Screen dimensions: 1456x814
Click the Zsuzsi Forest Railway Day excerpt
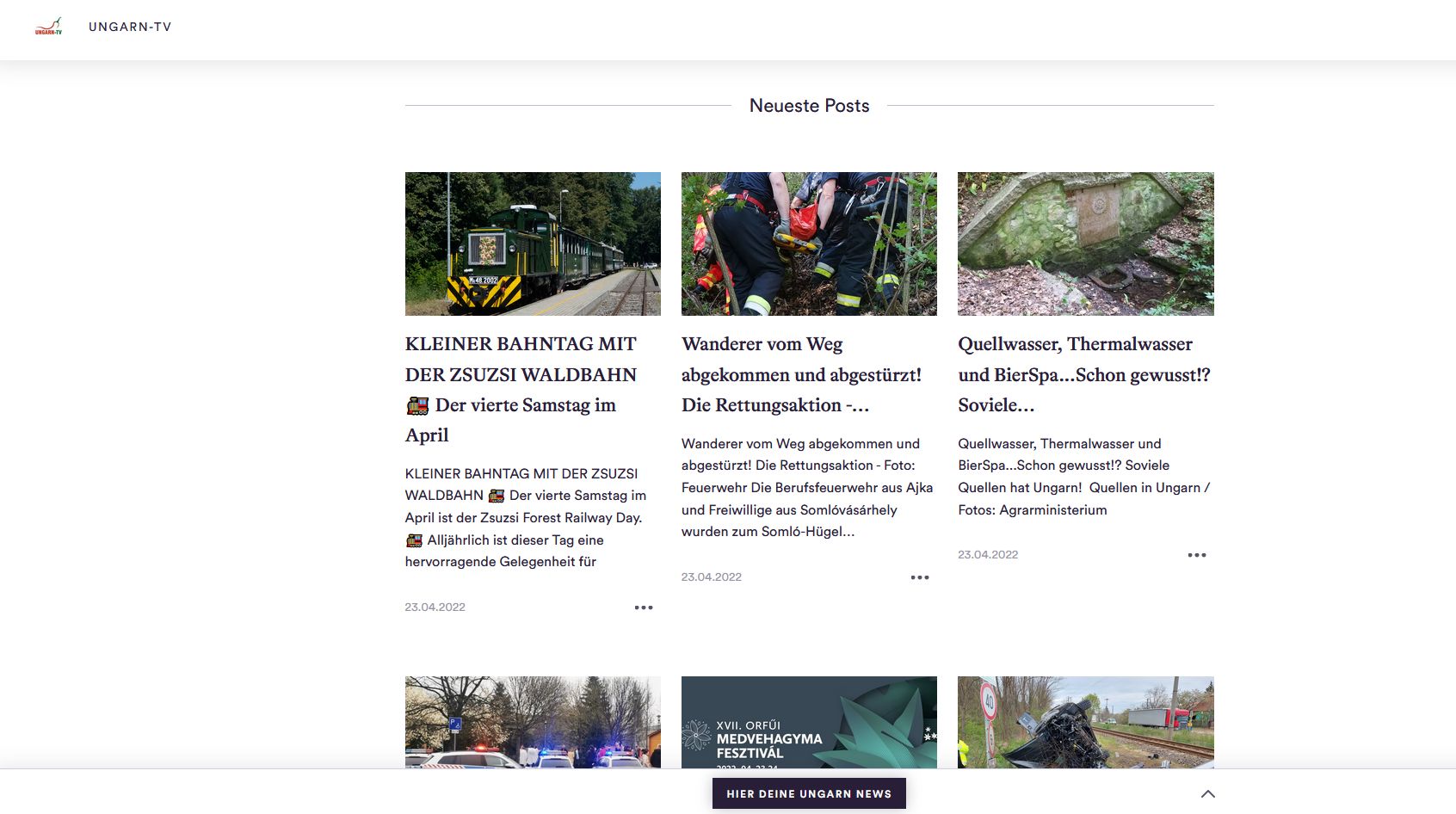point(523,517)
